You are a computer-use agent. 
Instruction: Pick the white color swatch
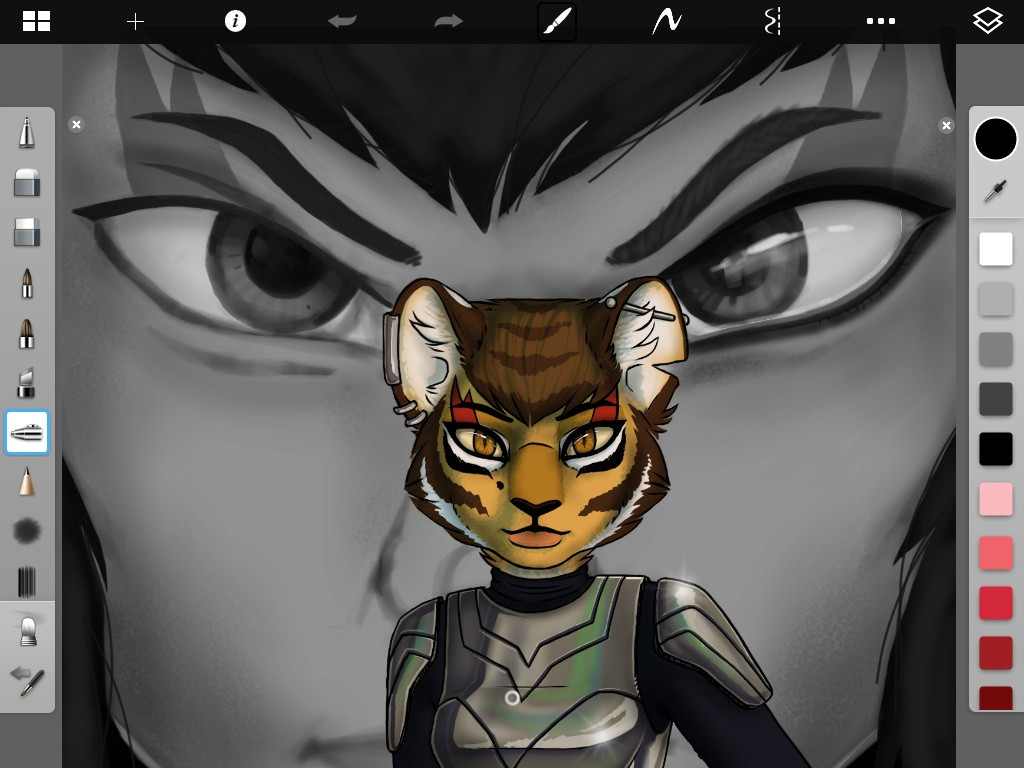pos(995,249)
